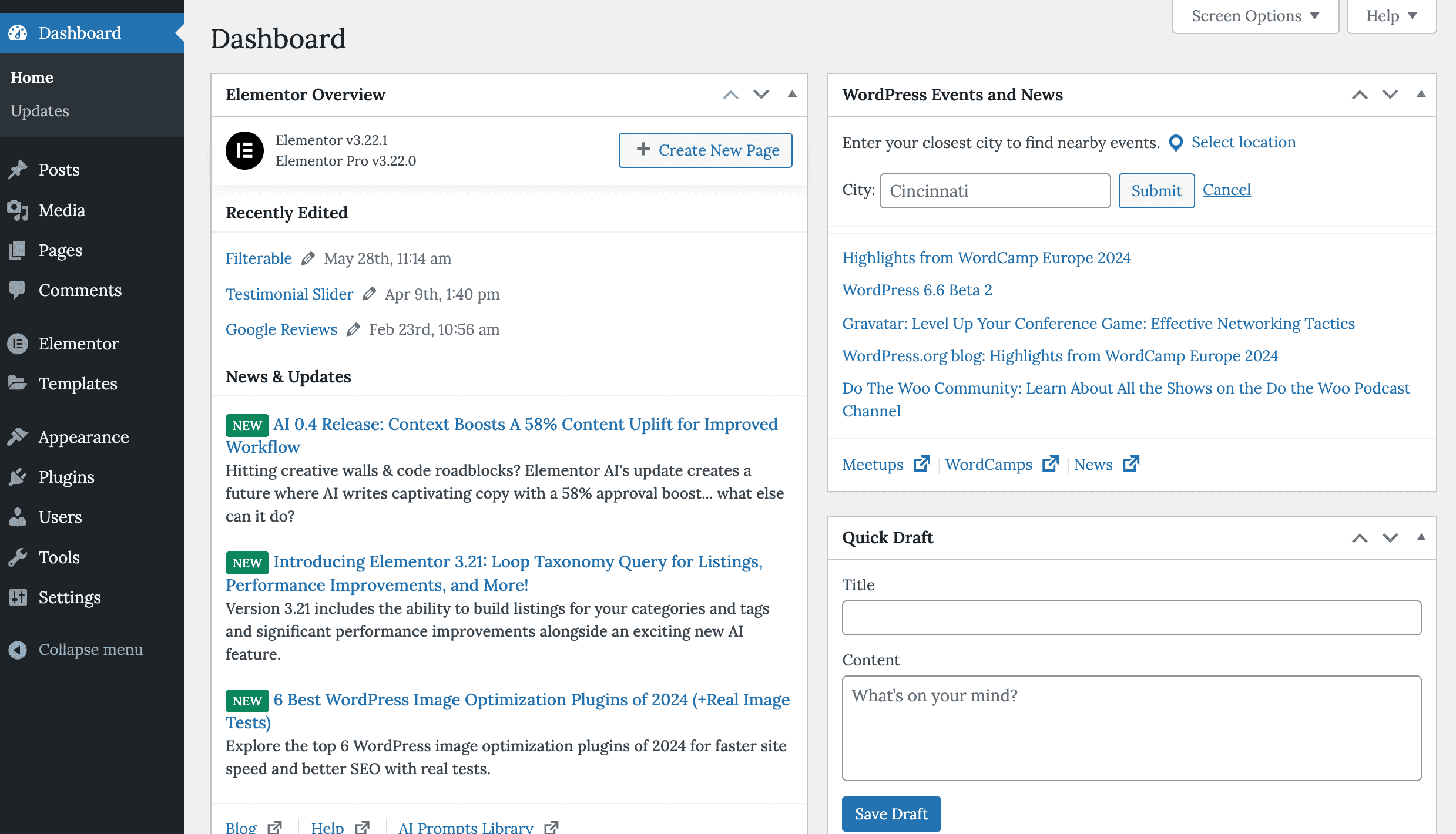Click the external link icon after News
The image size is (1456, 834).
point(1131,464)
